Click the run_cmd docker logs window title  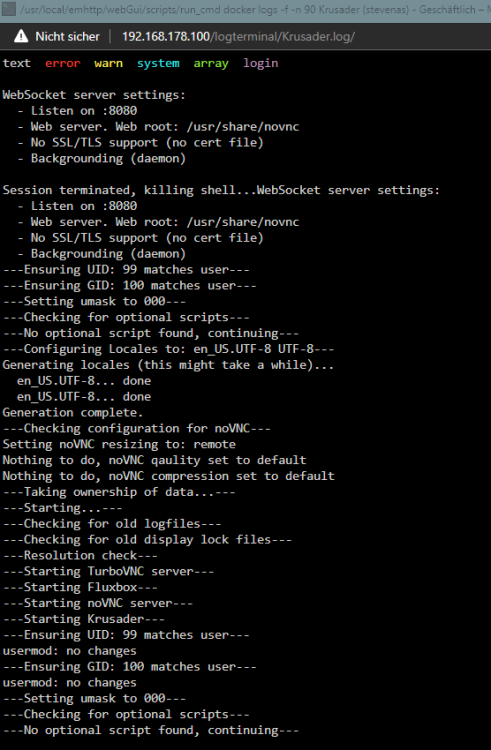248,10
